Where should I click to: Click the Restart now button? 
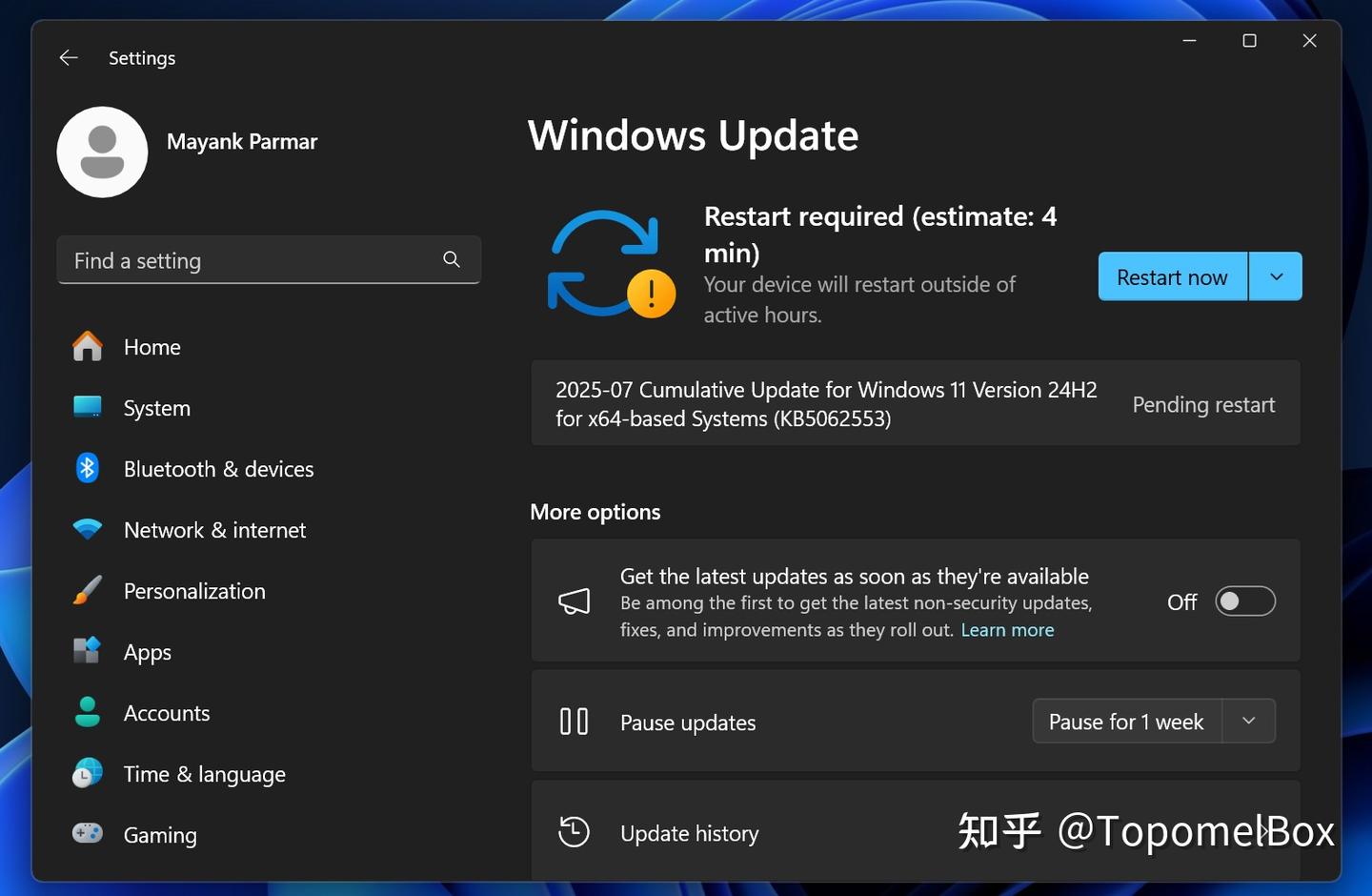point(1173,276)
